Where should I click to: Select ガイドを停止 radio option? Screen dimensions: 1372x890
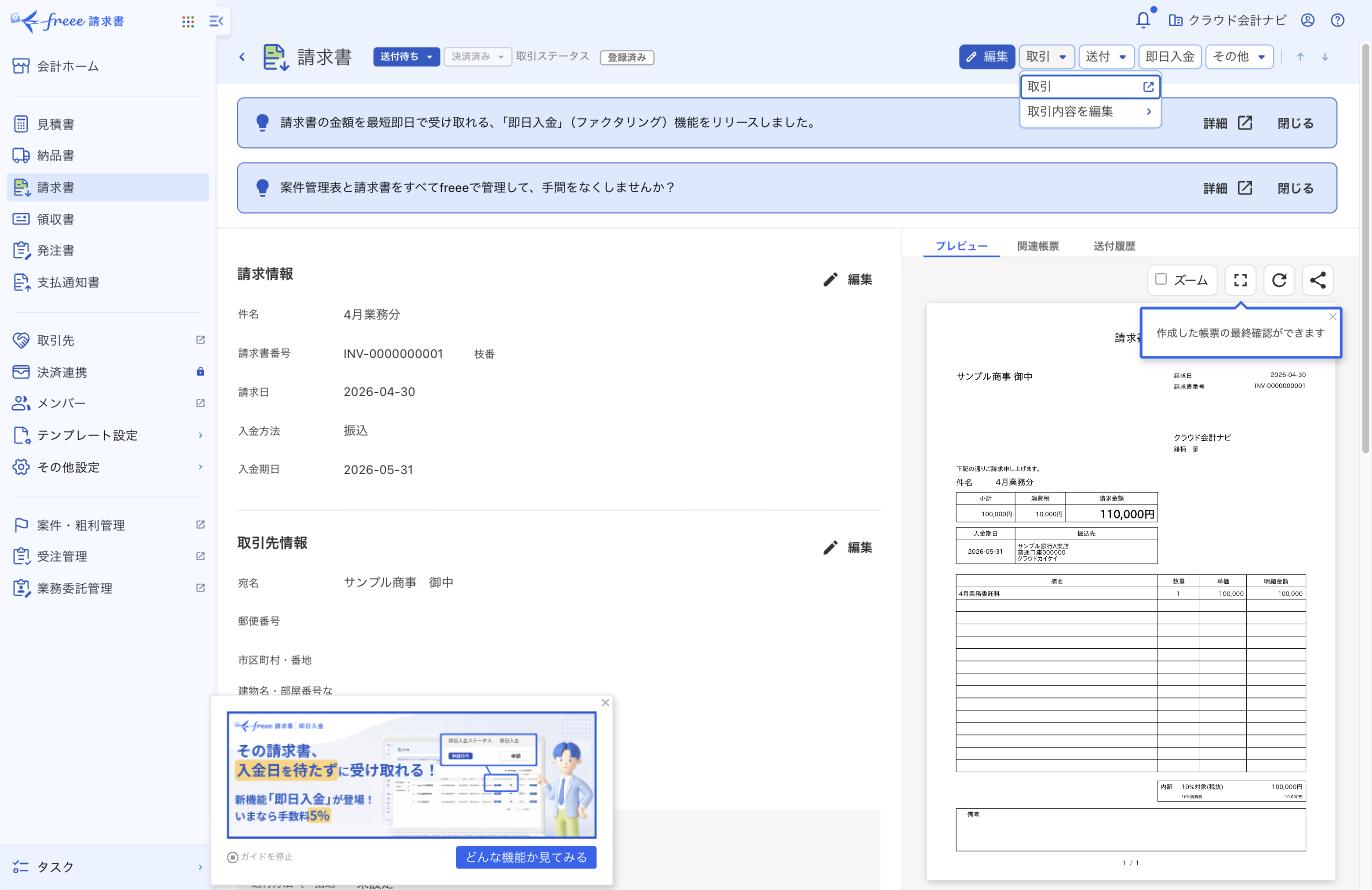[233, 857]
